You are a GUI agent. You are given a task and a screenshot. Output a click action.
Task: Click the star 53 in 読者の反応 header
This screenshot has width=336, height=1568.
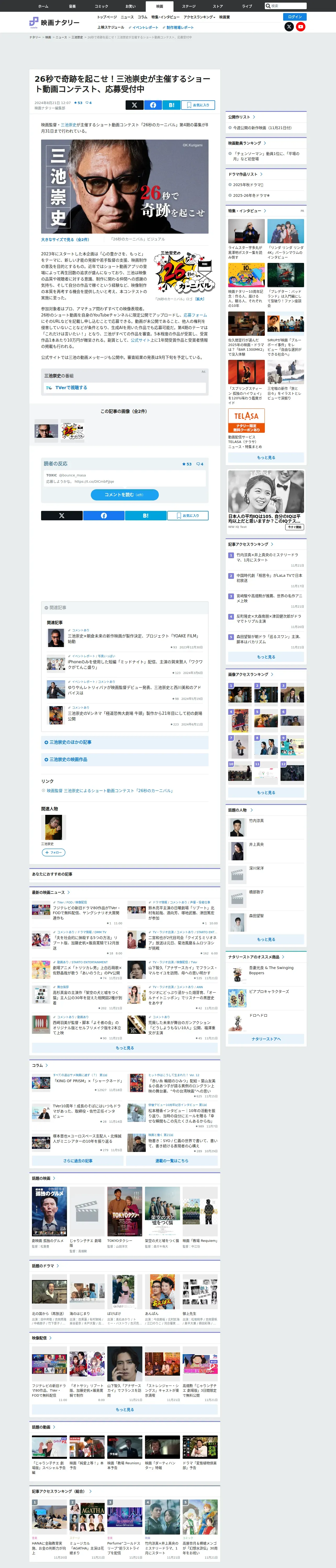187,464
